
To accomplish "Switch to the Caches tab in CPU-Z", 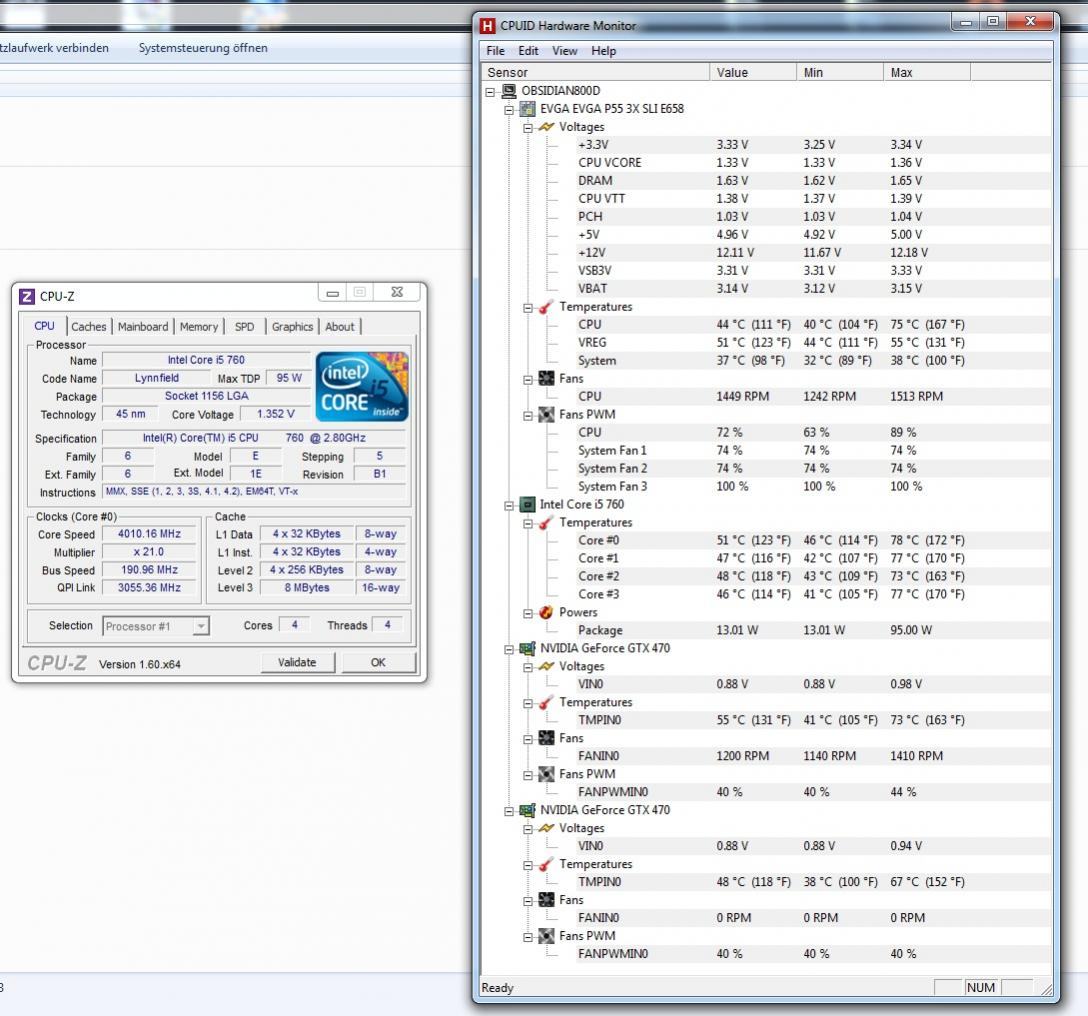I will [89, 326].
